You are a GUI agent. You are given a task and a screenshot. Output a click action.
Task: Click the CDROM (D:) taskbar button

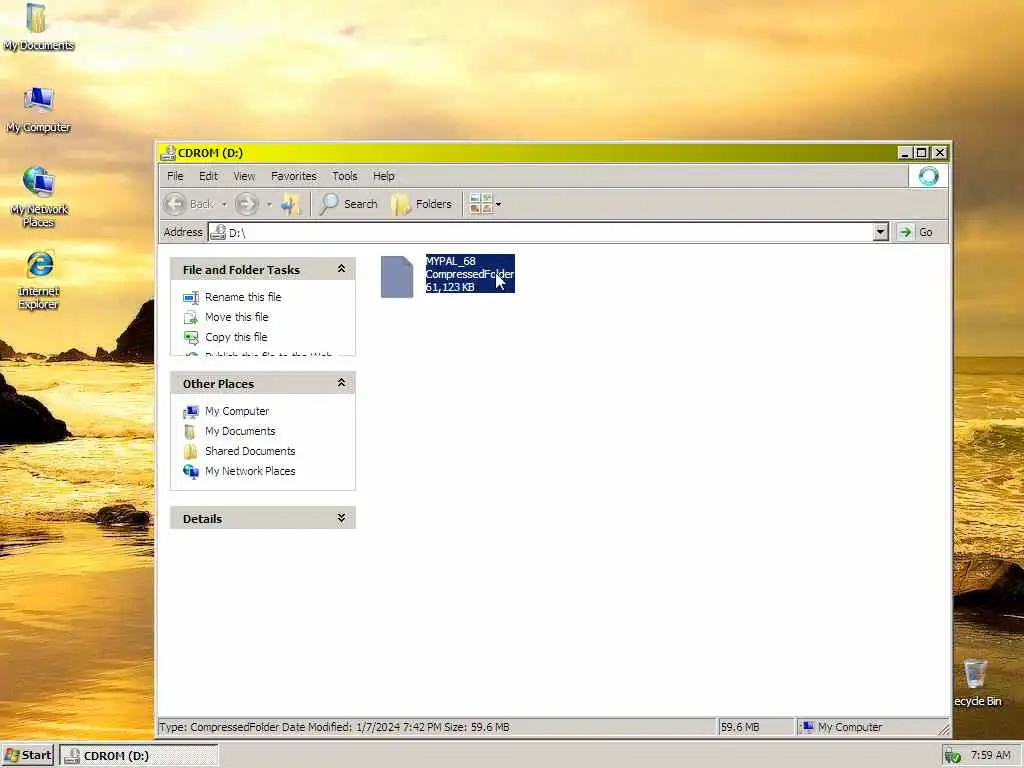[139, 756]
